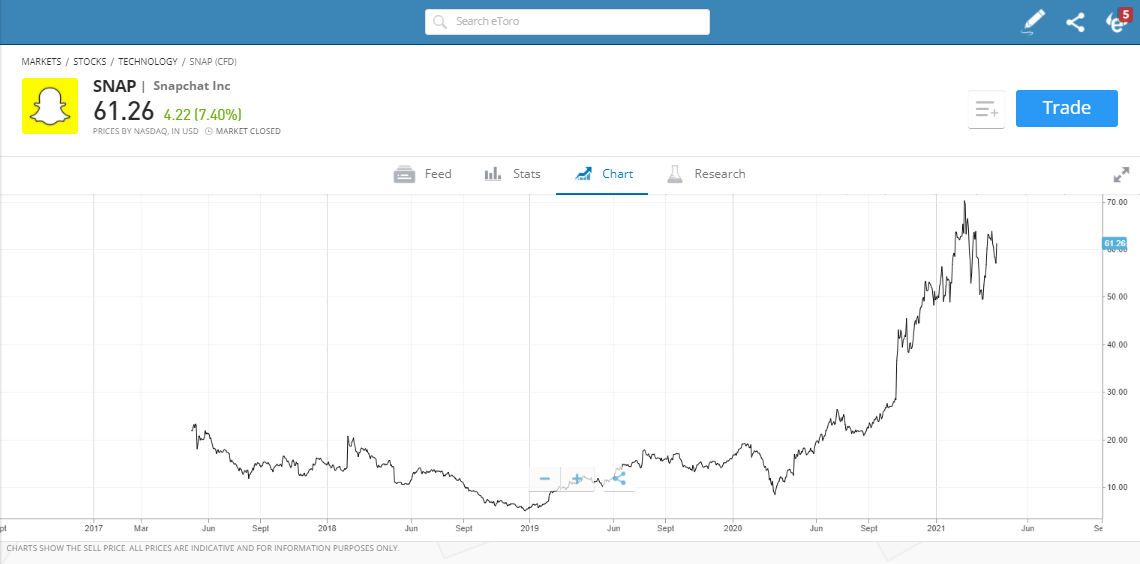Click the 2018 label on time axis
Viewport: 1140px width, 564px height.
327,529
